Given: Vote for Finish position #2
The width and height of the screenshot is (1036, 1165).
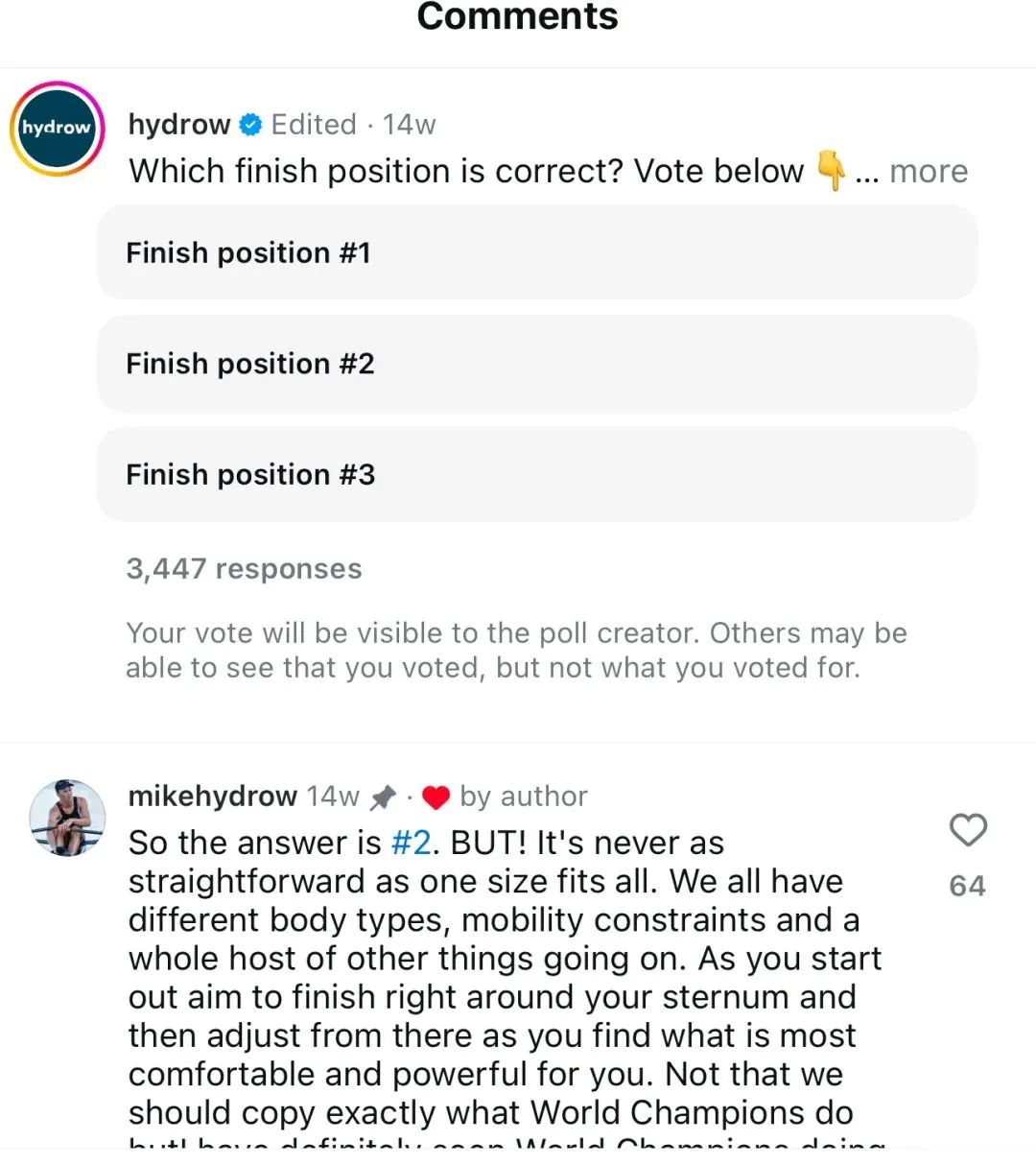Looking at the screenshot, I should [x=537, y=364].
